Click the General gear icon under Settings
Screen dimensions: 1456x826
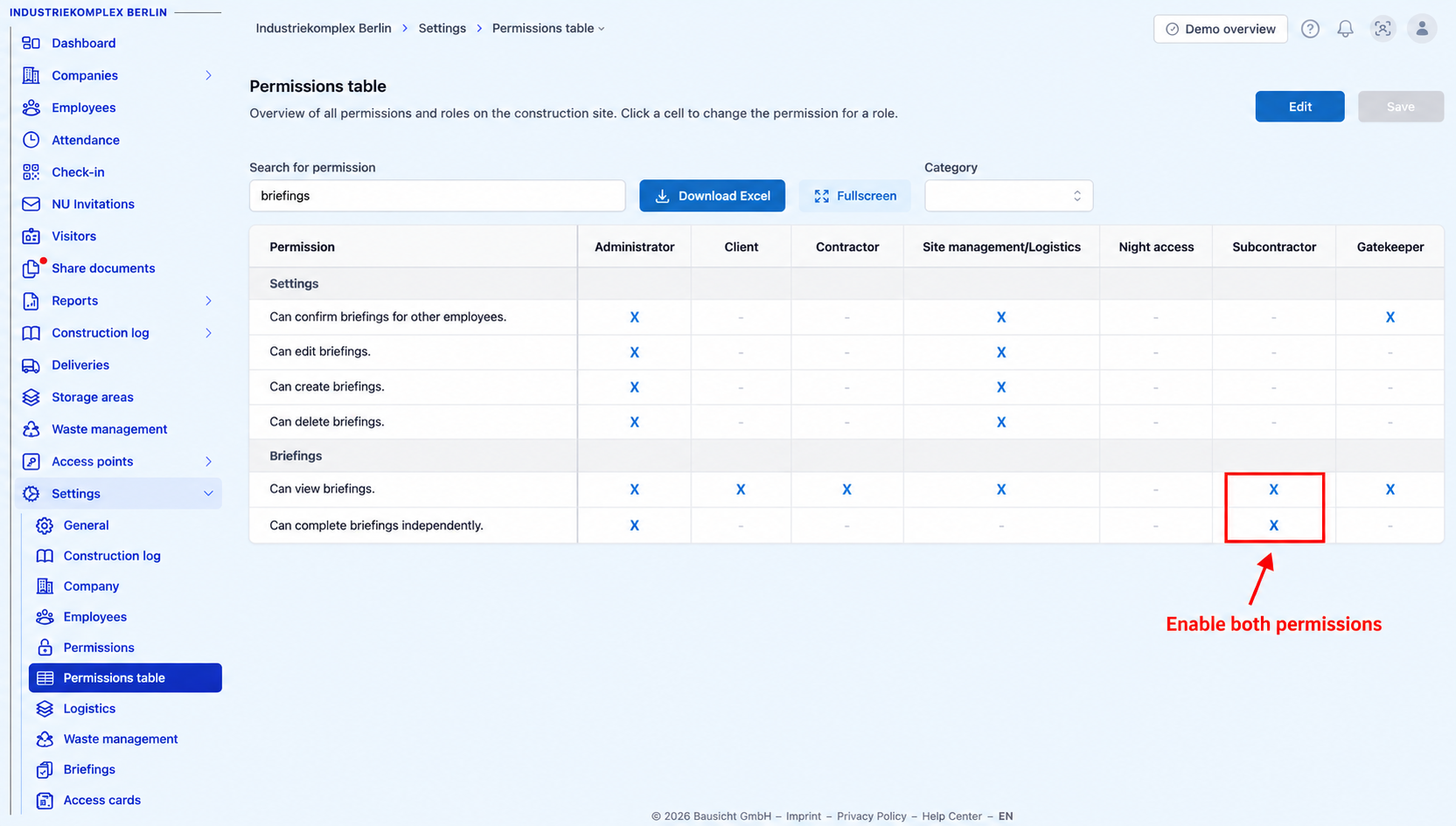[45, 525]
